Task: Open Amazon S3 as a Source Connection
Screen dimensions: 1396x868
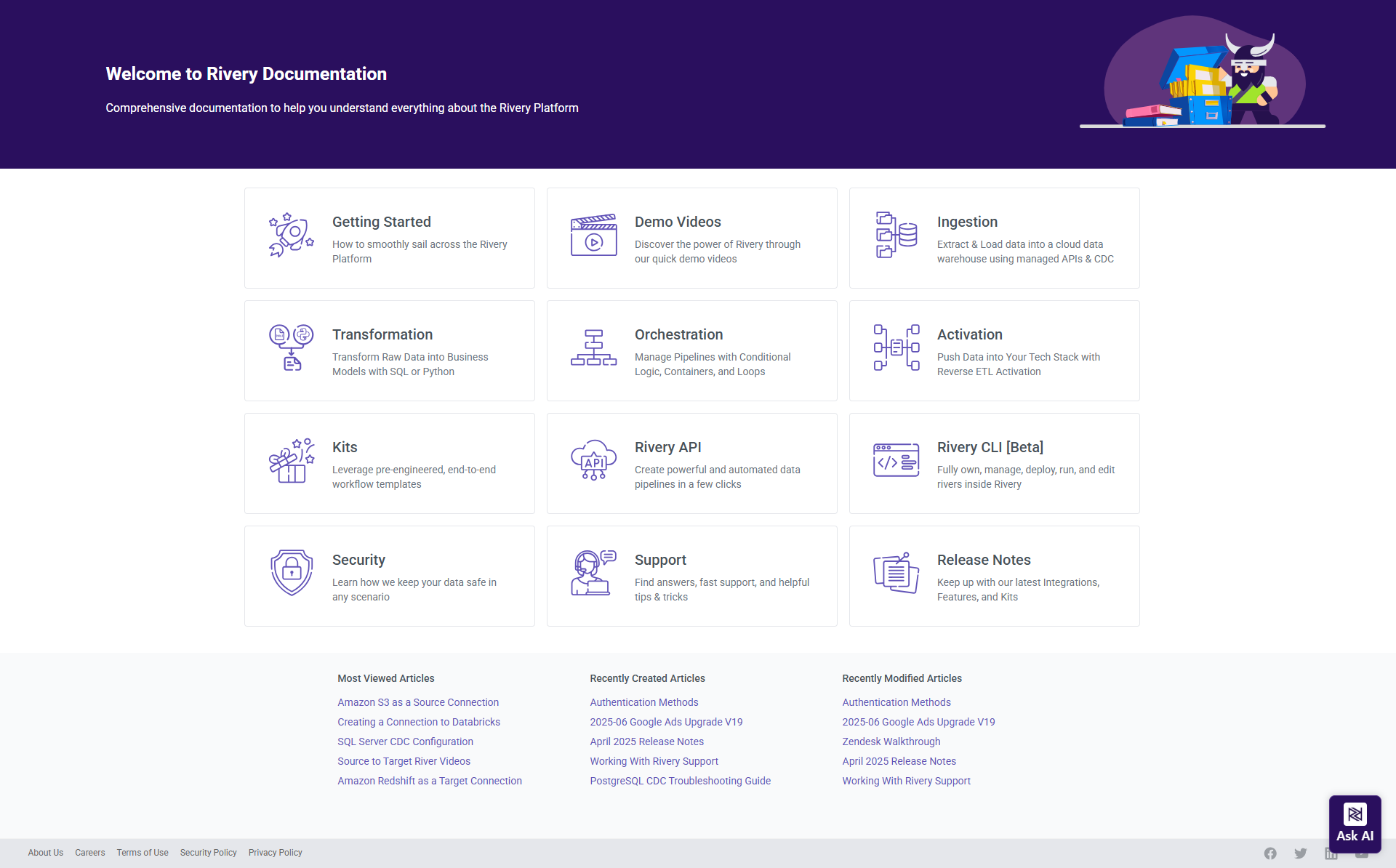Action: 418,702
